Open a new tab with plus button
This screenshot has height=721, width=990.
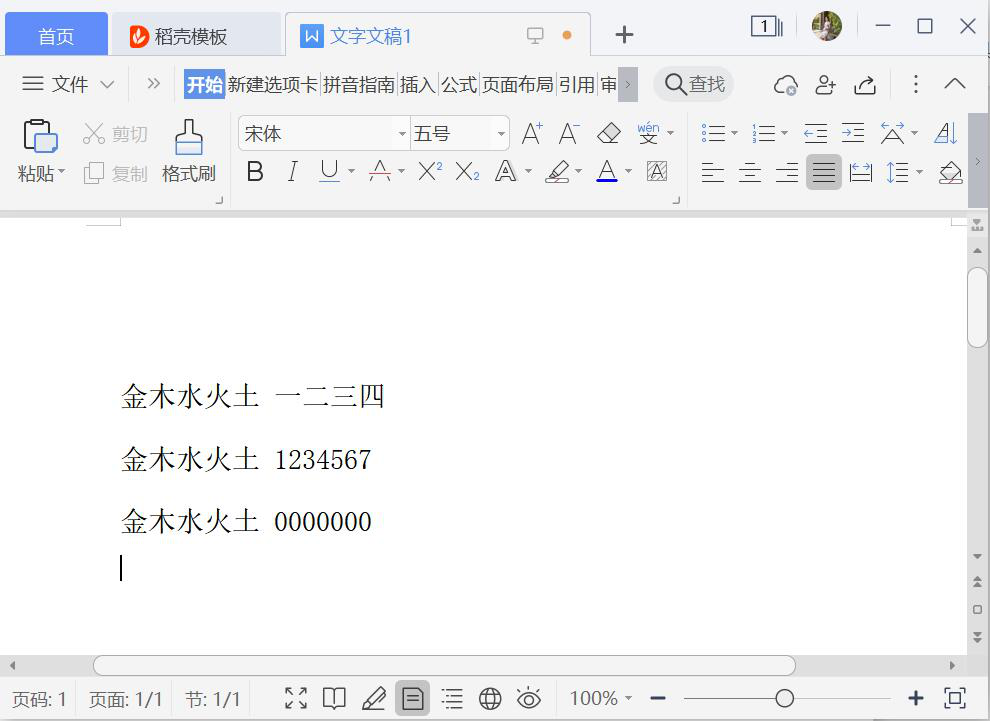pyautogui.click(x=624, y=36)
